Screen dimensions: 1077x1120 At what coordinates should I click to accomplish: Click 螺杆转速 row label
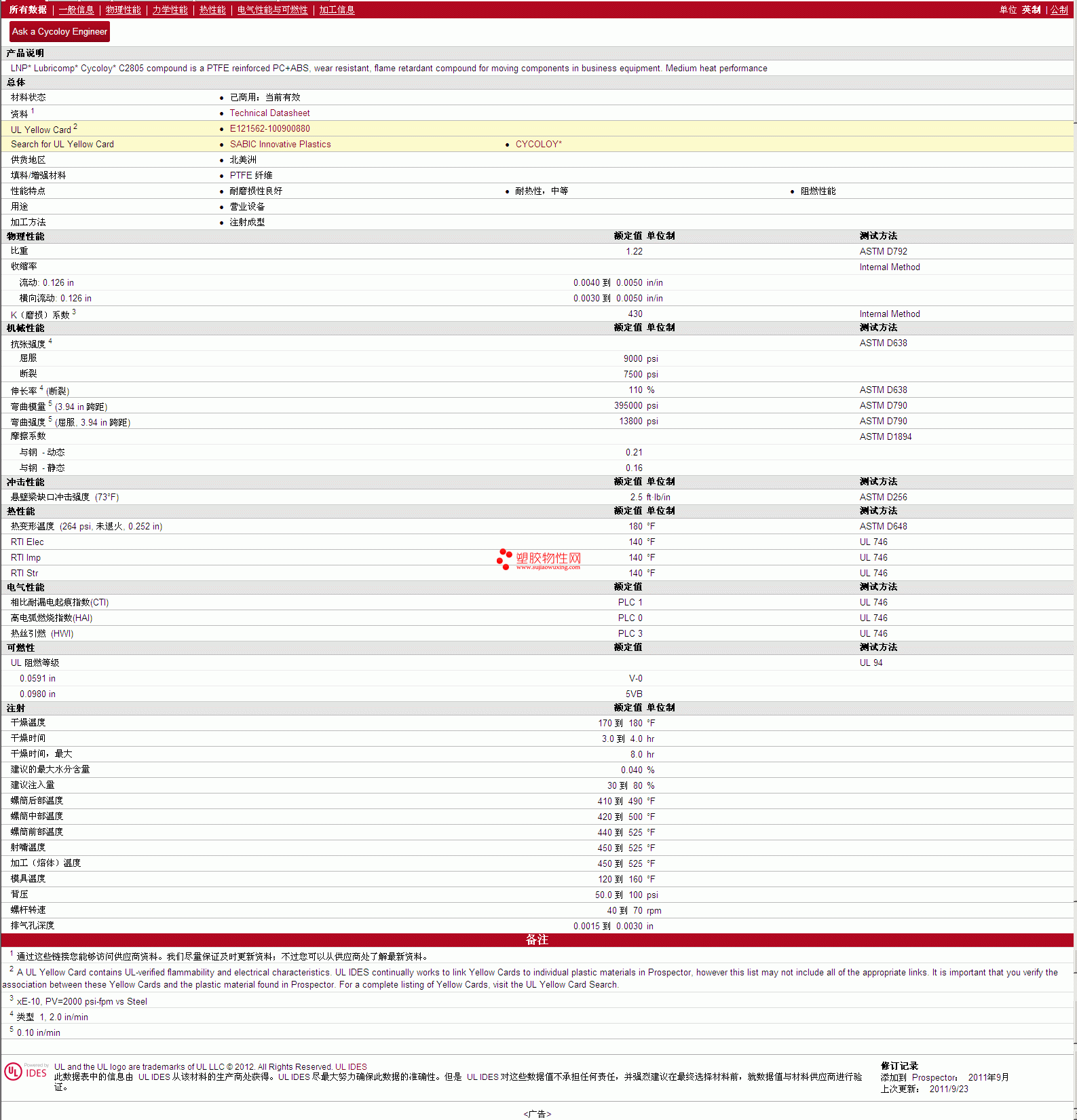28,910
